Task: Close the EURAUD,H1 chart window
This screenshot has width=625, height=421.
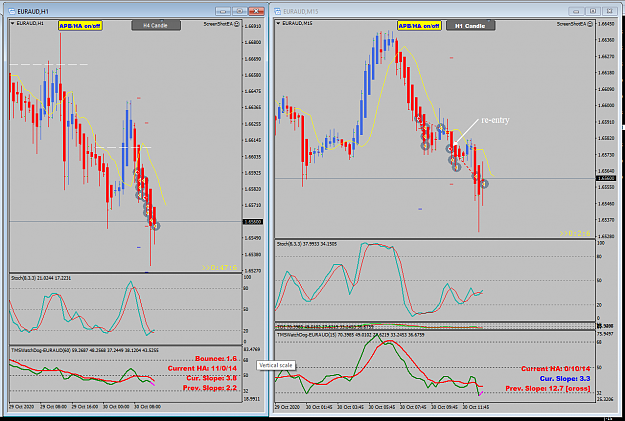Action: tap(256, 11)
